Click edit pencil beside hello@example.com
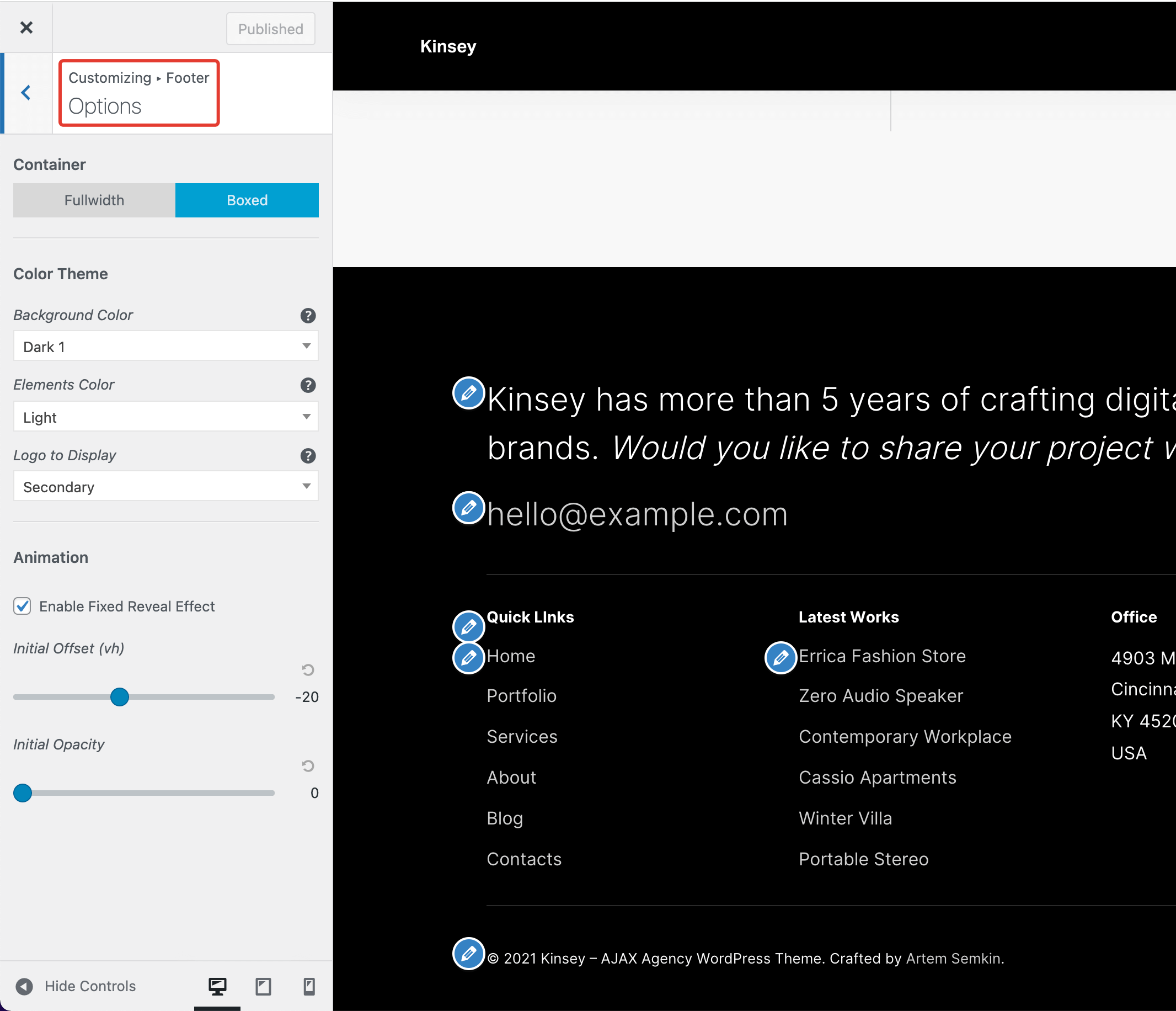This screenshot has height=1011, width=1176. [x=468, y=507]
